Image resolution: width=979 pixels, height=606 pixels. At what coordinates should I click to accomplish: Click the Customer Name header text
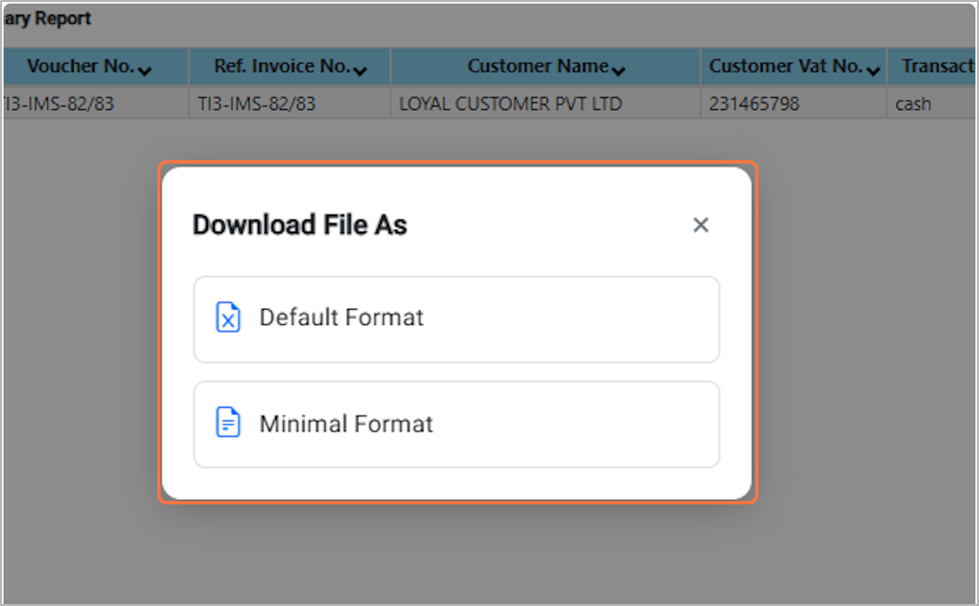click(538, 67)
